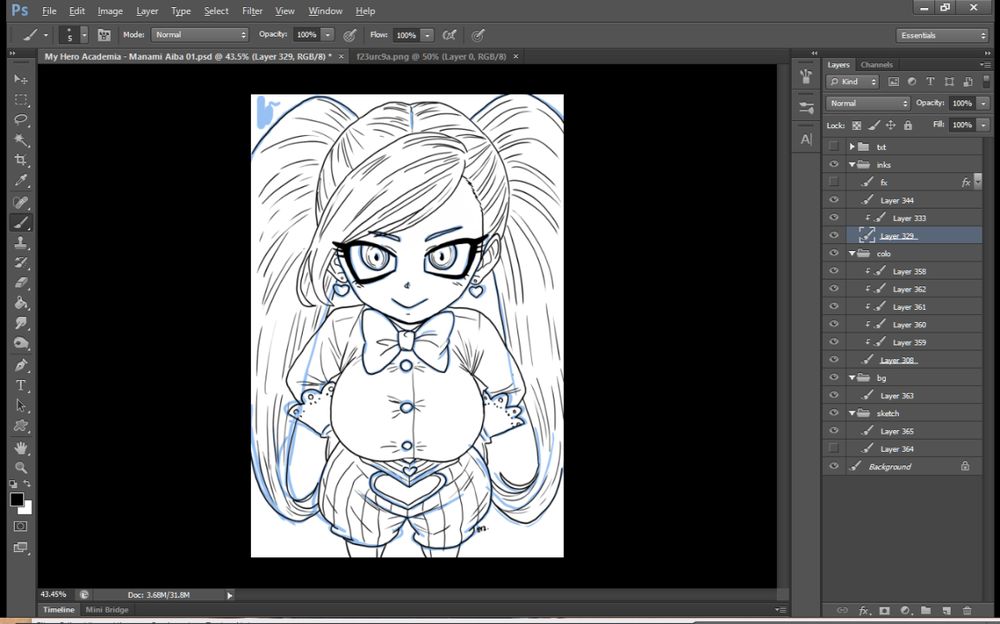
Task: Hide the Background layer
Action: coord(834,466)
